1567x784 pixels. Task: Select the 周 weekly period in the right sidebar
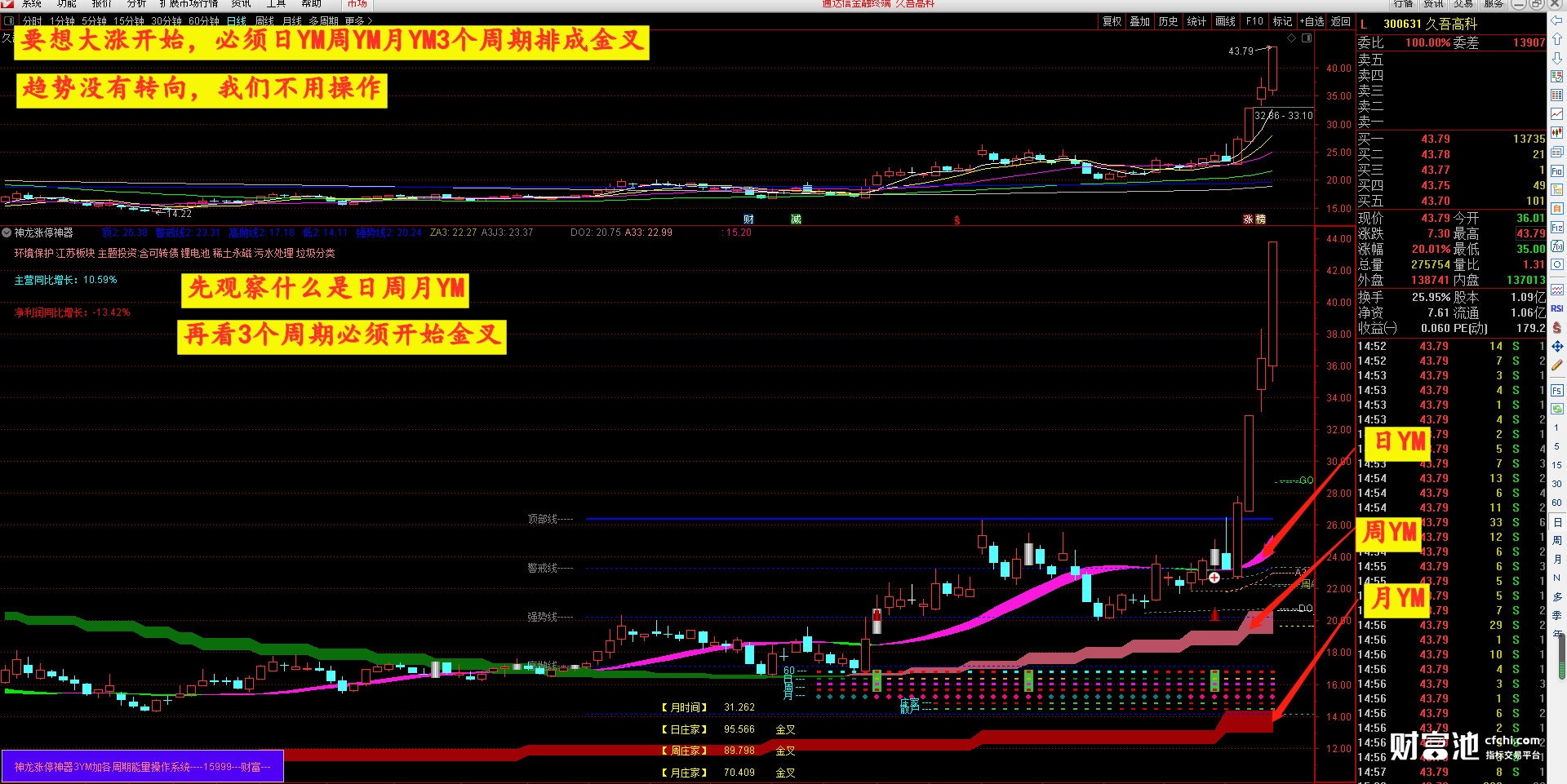coord(1557,541)
